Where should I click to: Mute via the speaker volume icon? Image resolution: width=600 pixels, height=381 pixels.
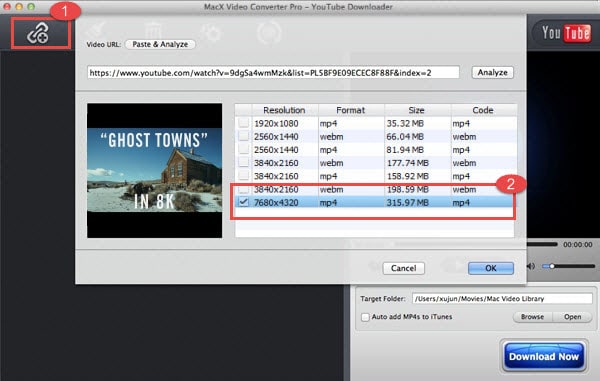(530, 266)
